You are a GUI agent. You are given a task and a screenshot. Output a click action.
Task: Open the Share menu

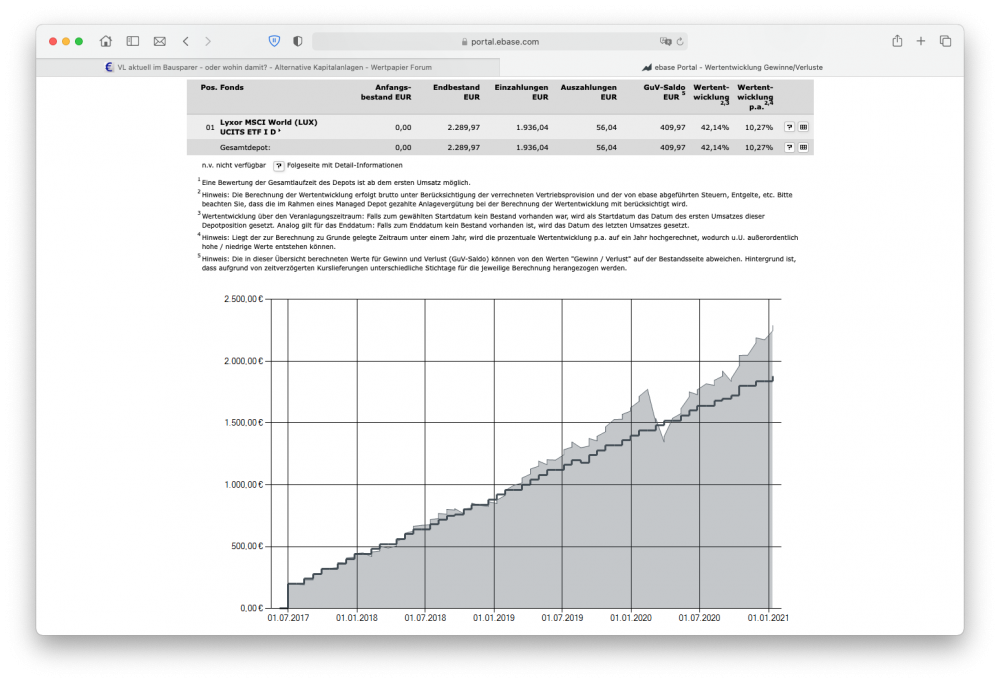[897, 41]
